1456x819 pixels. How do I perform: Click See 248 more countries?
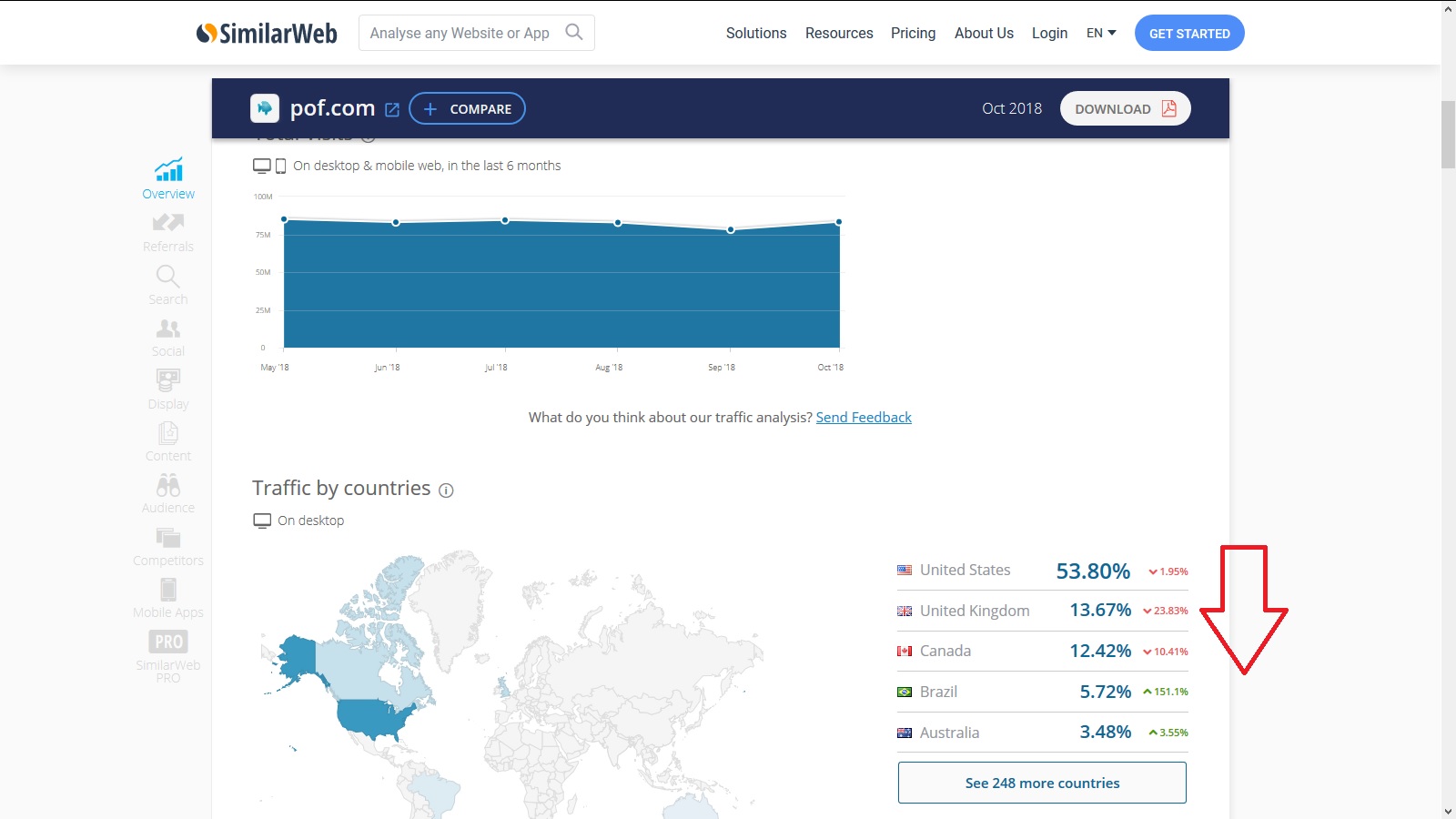pos(1042,783)
